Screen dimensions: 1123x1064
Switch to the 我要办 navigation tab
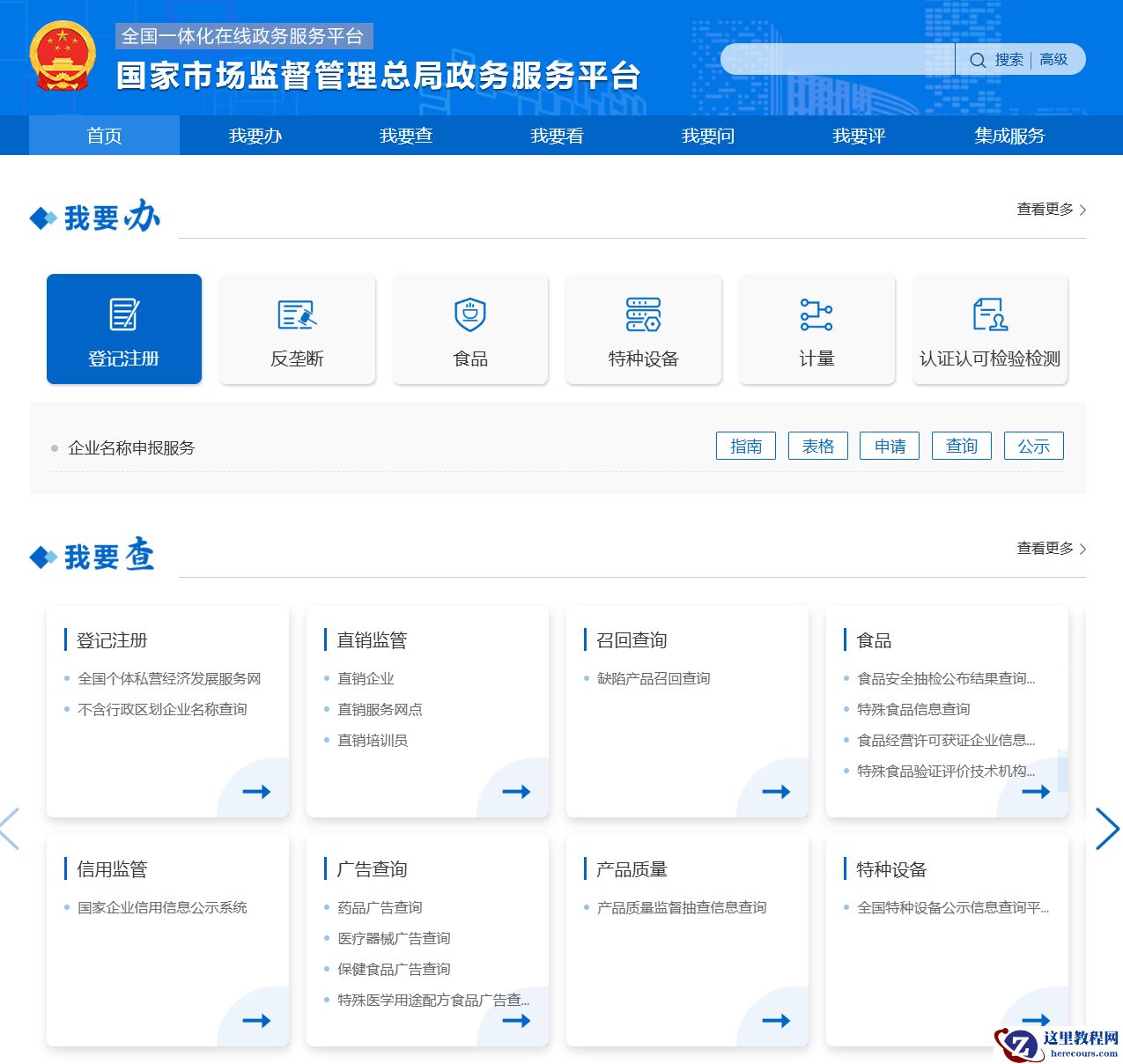[254, 136]
